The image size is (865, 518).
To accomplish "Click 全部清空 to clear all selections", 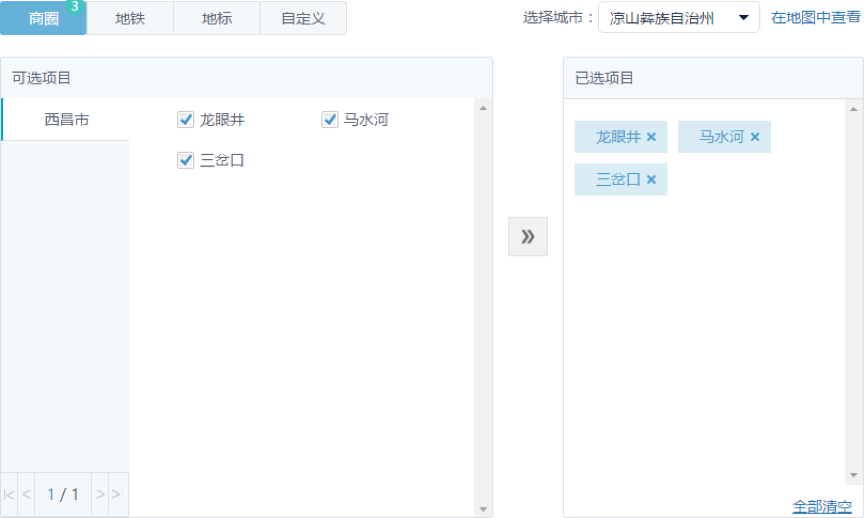I will (822, 506).
